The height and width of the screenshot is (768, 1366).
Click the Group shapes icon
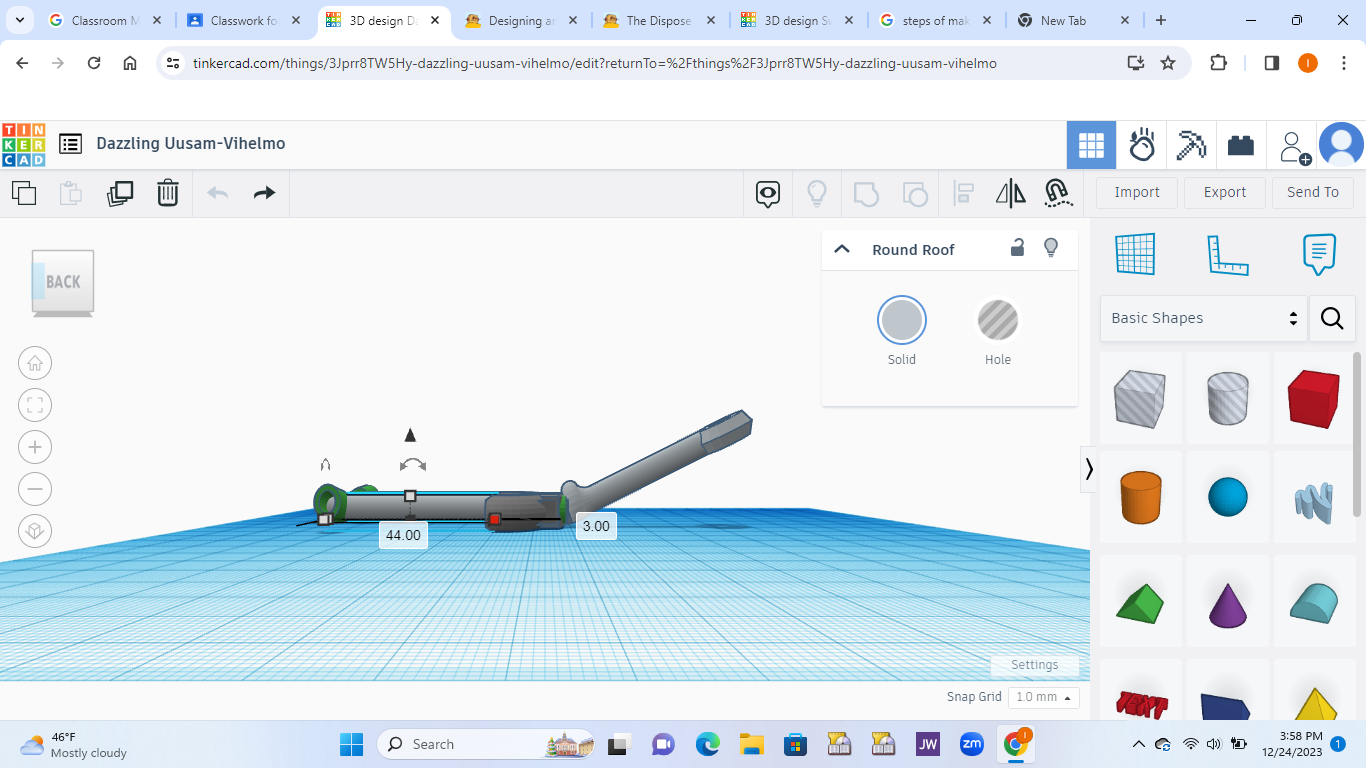click(x=866, y=193)
